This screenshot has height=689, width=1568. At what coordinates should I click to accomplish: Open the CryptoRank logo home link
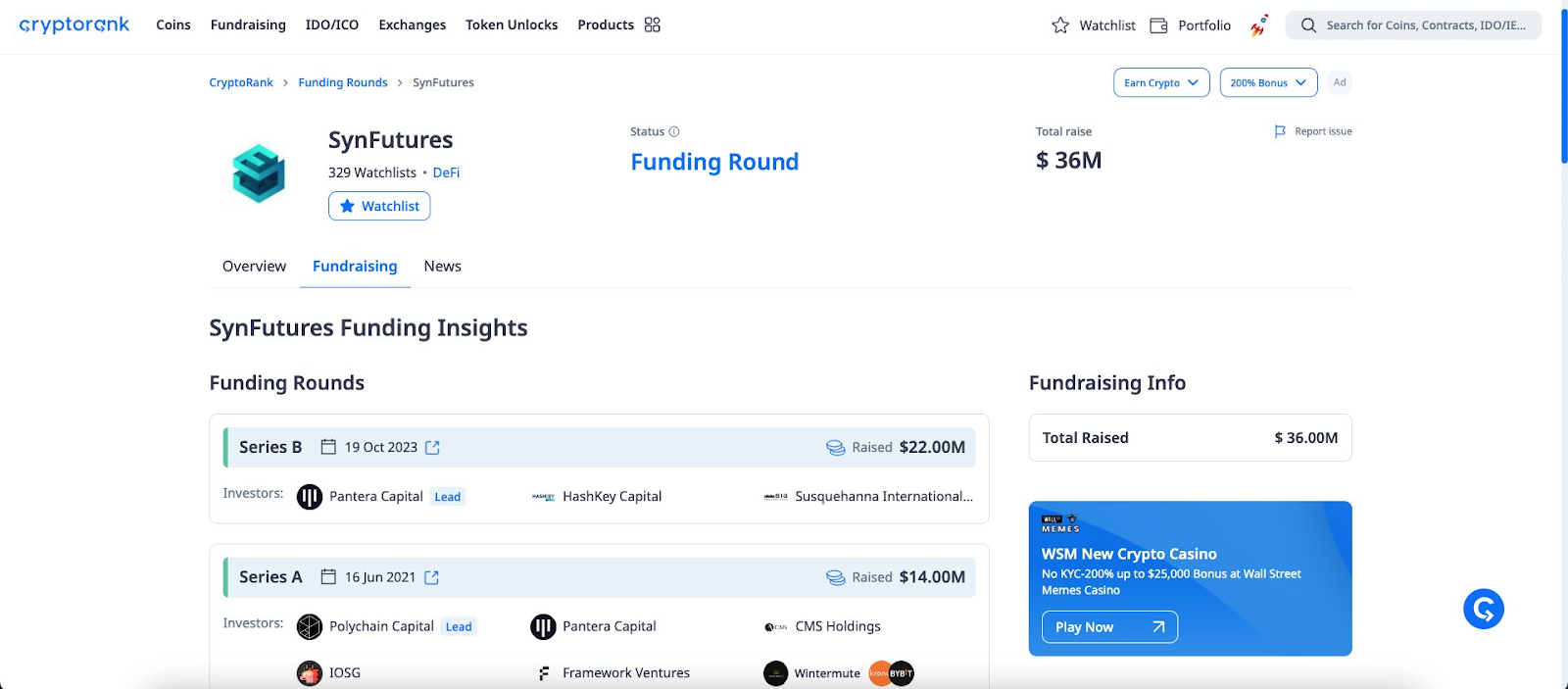click(74, 25)
